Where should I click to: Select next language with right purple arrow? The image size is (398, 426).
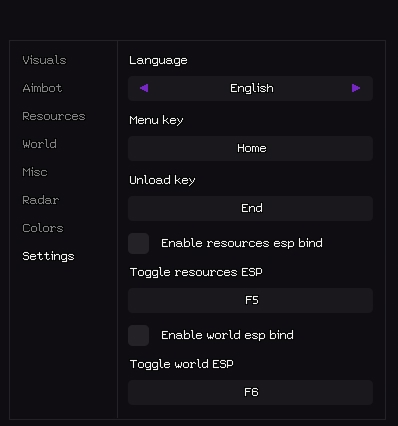356,88
